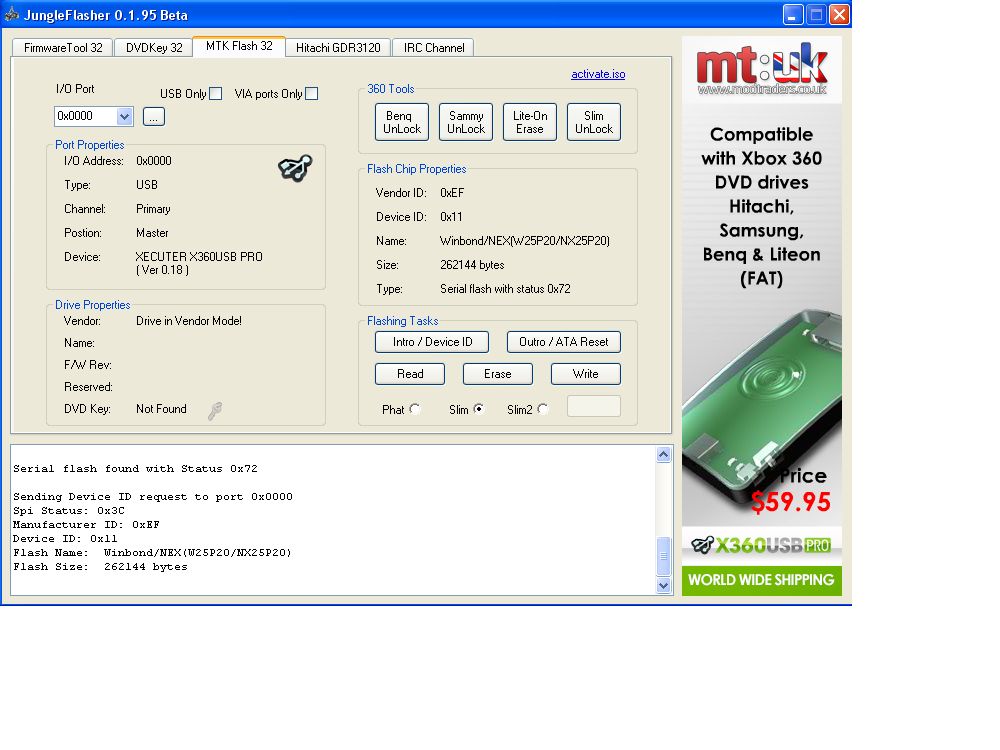The image size is (1000, 750).
Task: Click the 'Winbond/NEX(W25P20/NX25P20)' name in Flash Chip Properties
Action: 525,241
